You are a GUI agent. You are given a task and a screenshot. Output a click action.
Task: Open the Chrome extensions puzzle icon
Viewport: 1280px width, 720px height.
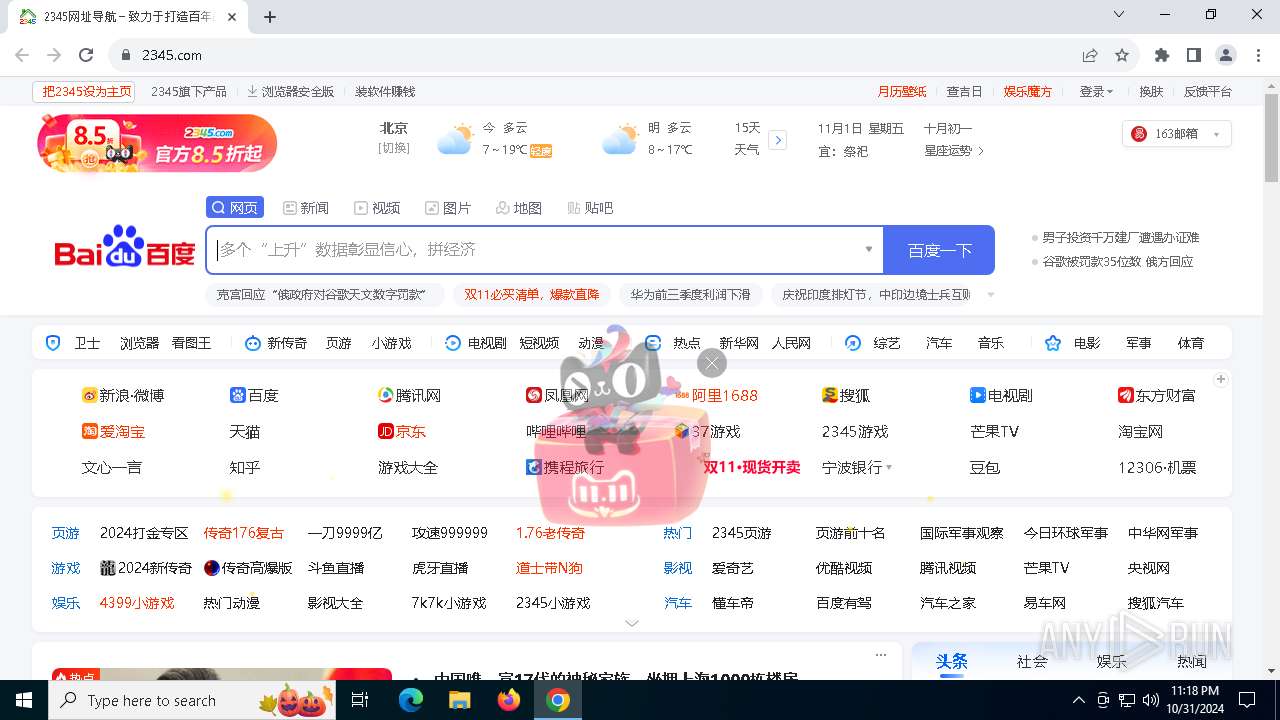point(1162,55)
